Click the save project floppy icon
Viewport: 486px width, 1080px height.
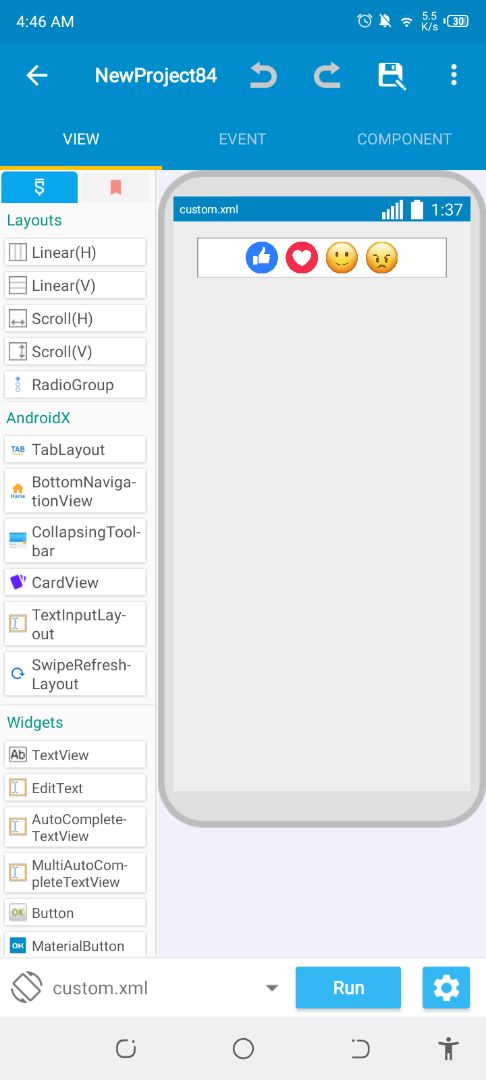tap(391, 76)
